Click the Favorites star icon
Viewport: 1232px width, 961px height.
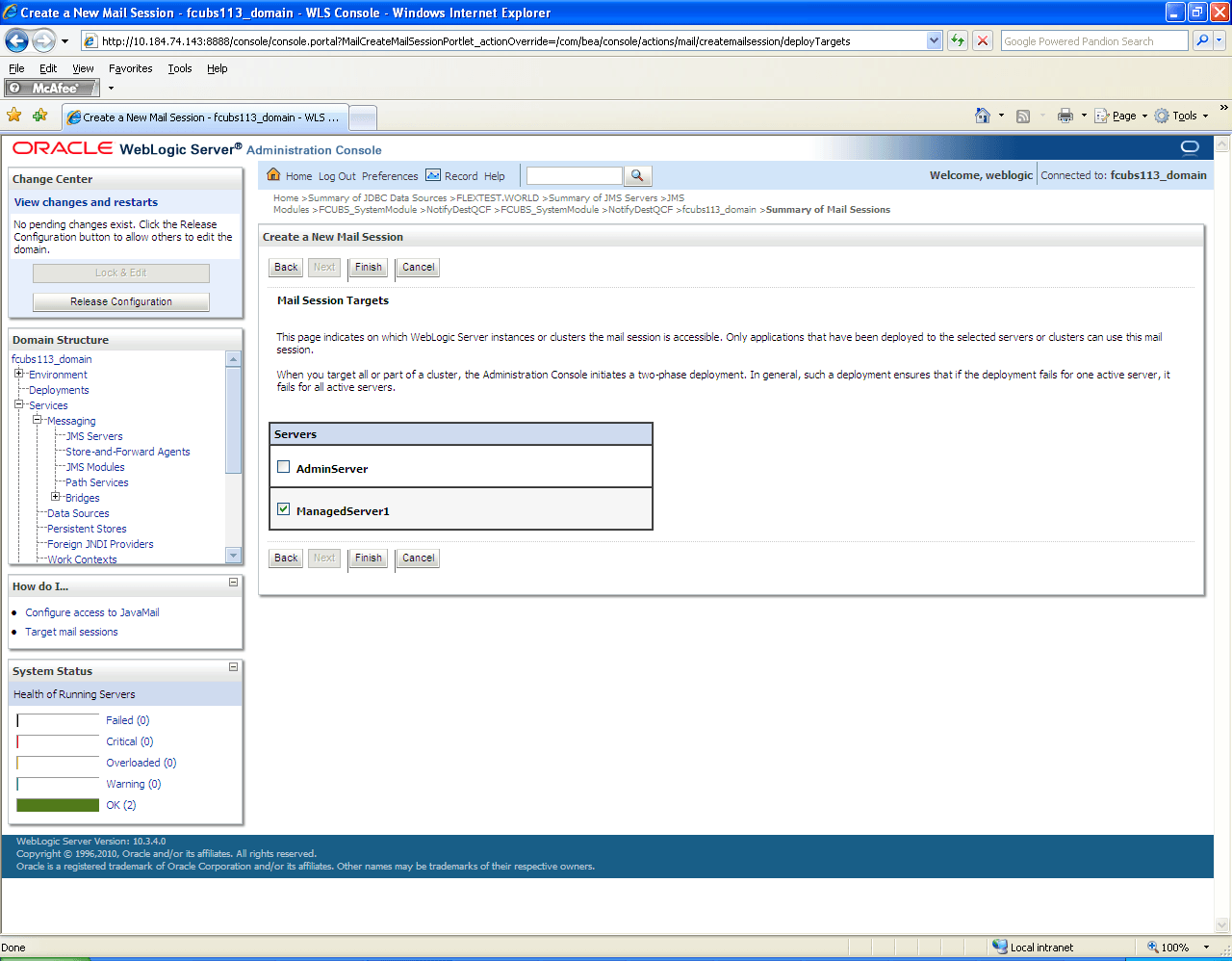tap(13, 116)
